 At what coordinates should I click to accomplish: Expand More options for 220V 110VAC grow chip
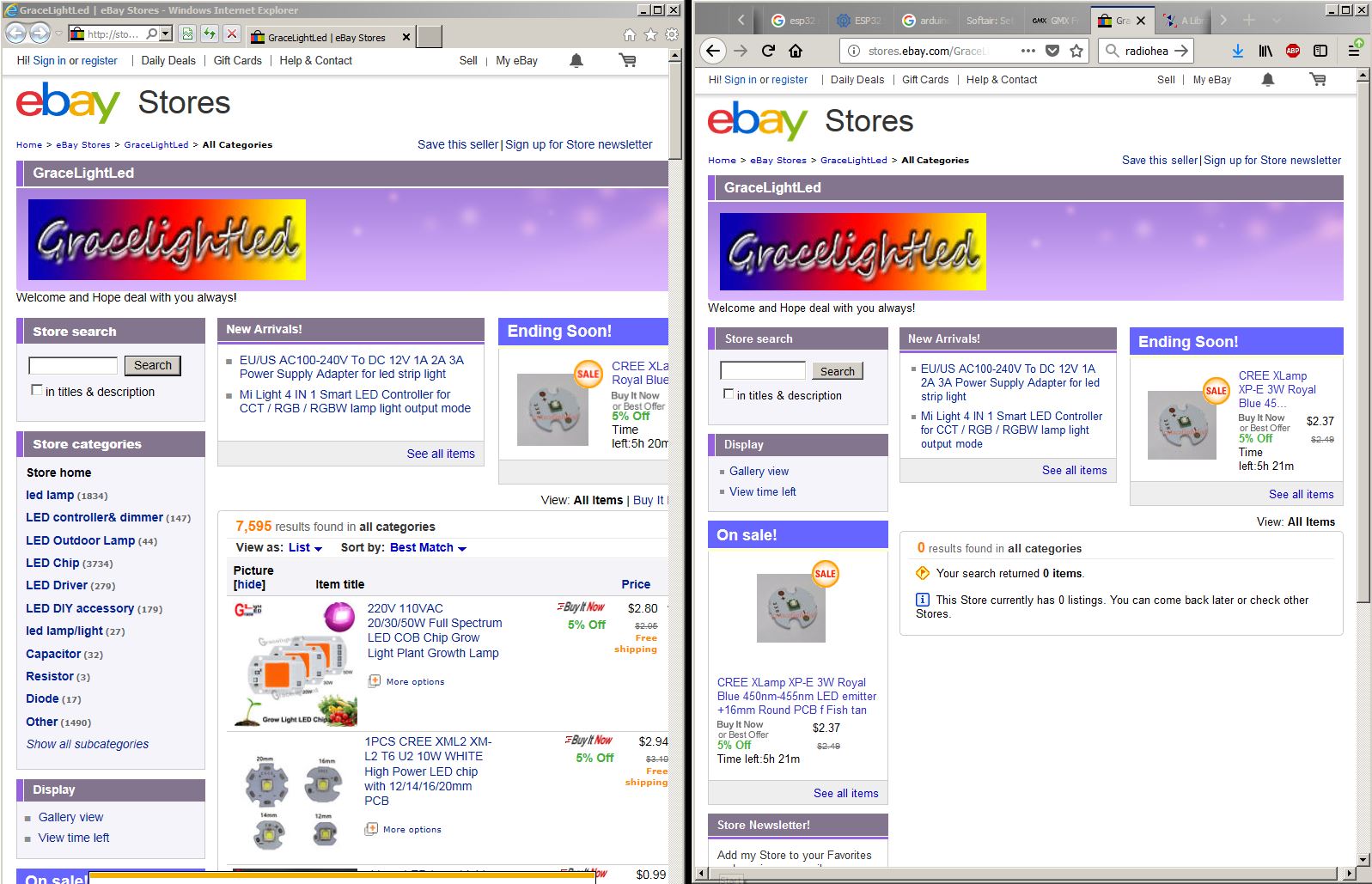[407, 681]
